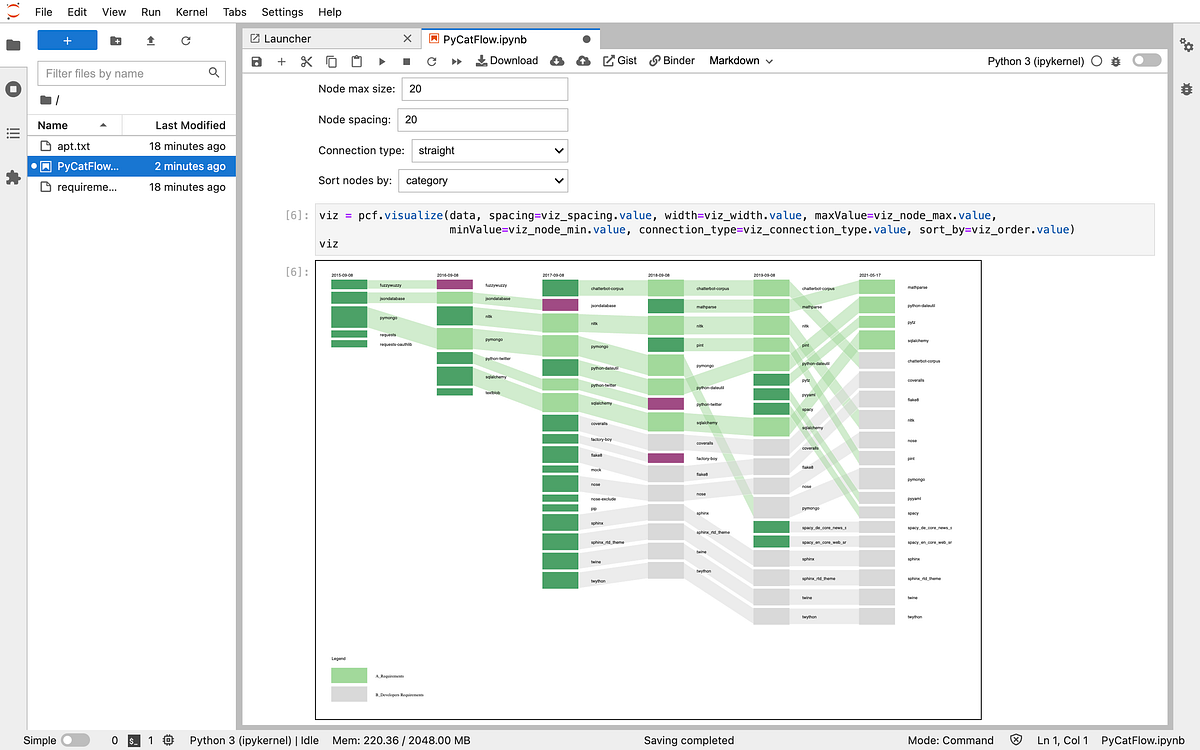
Task: Open the file browser sidebar panel
Action: (x=13, y=44)
